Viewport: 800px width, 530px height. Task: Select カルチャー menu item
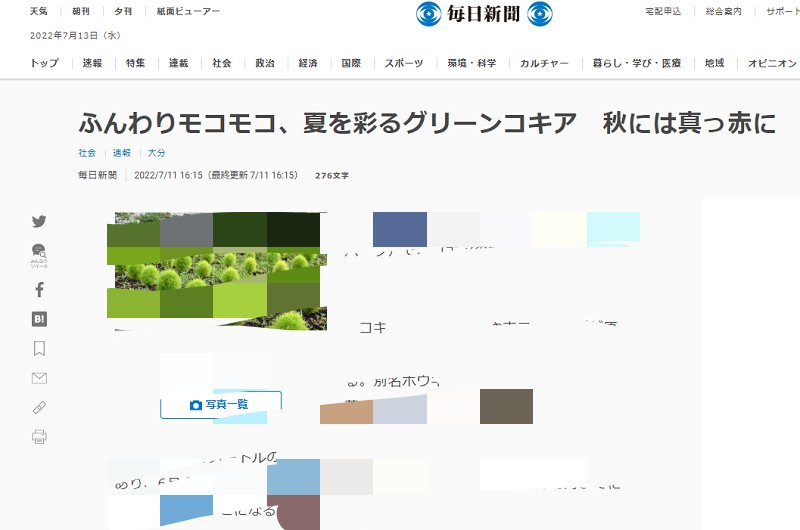pos(544,63)
